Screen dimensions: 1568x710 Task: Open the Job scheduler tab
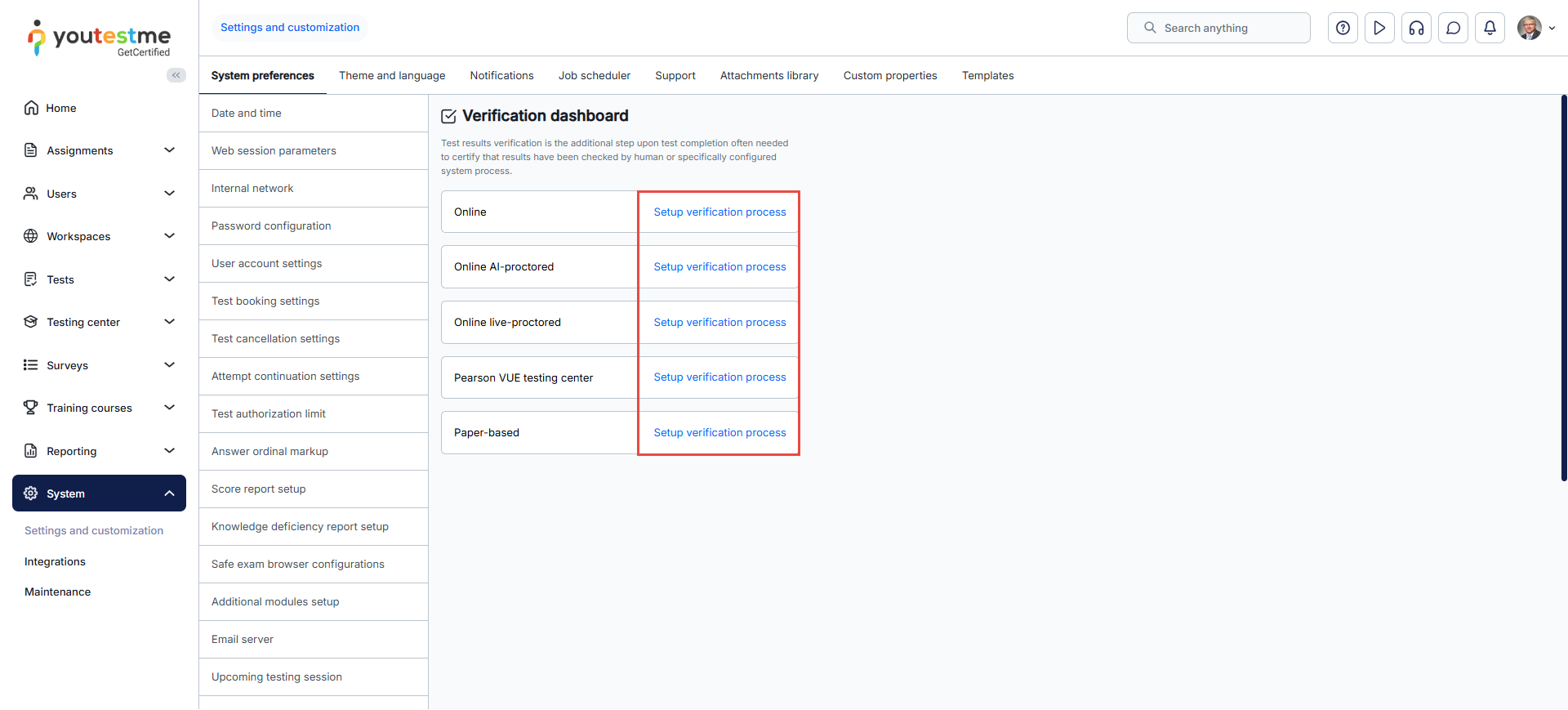point(594,75)
